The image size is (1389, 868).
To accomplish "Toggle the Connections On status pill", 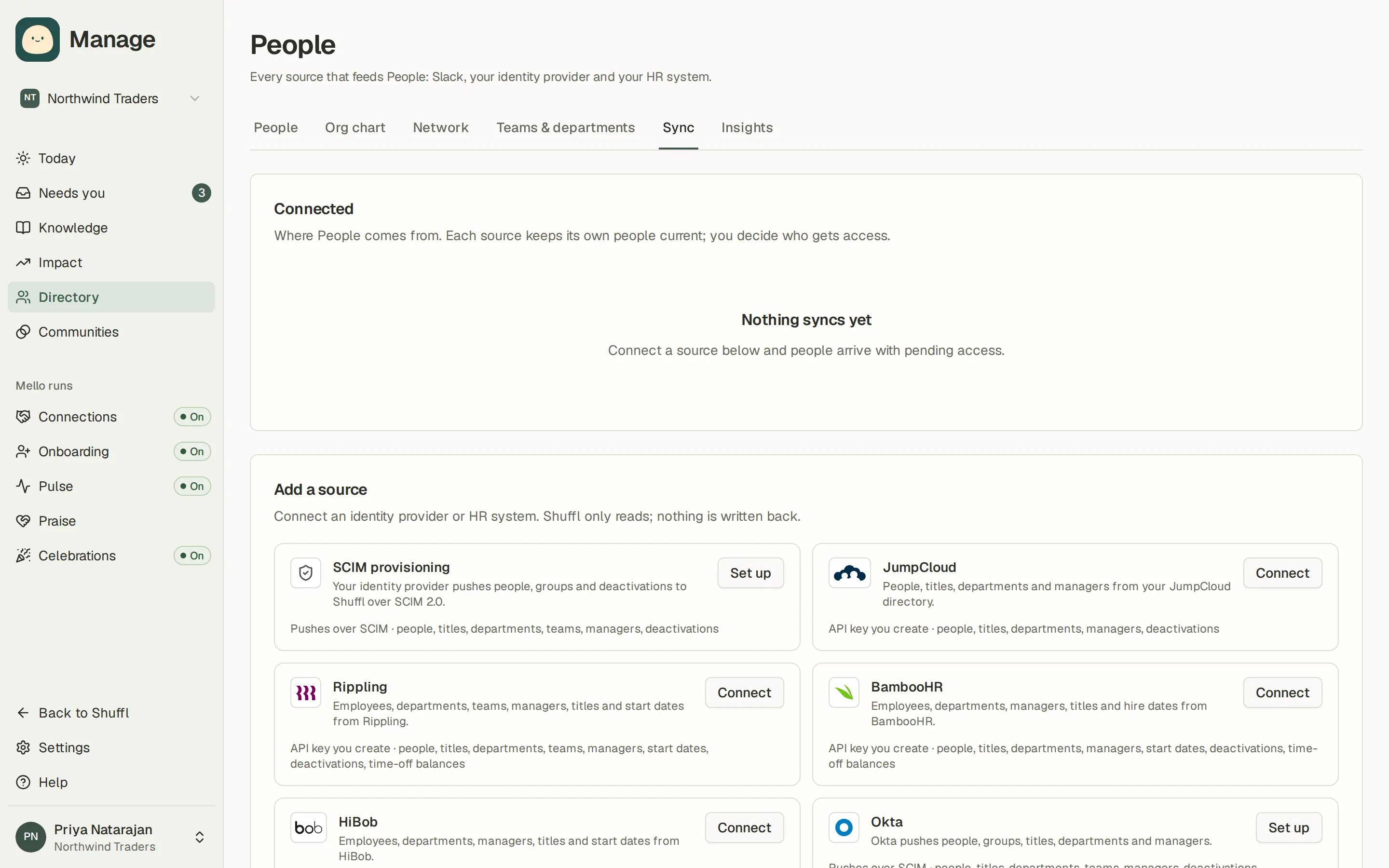I will pos(192,417).
